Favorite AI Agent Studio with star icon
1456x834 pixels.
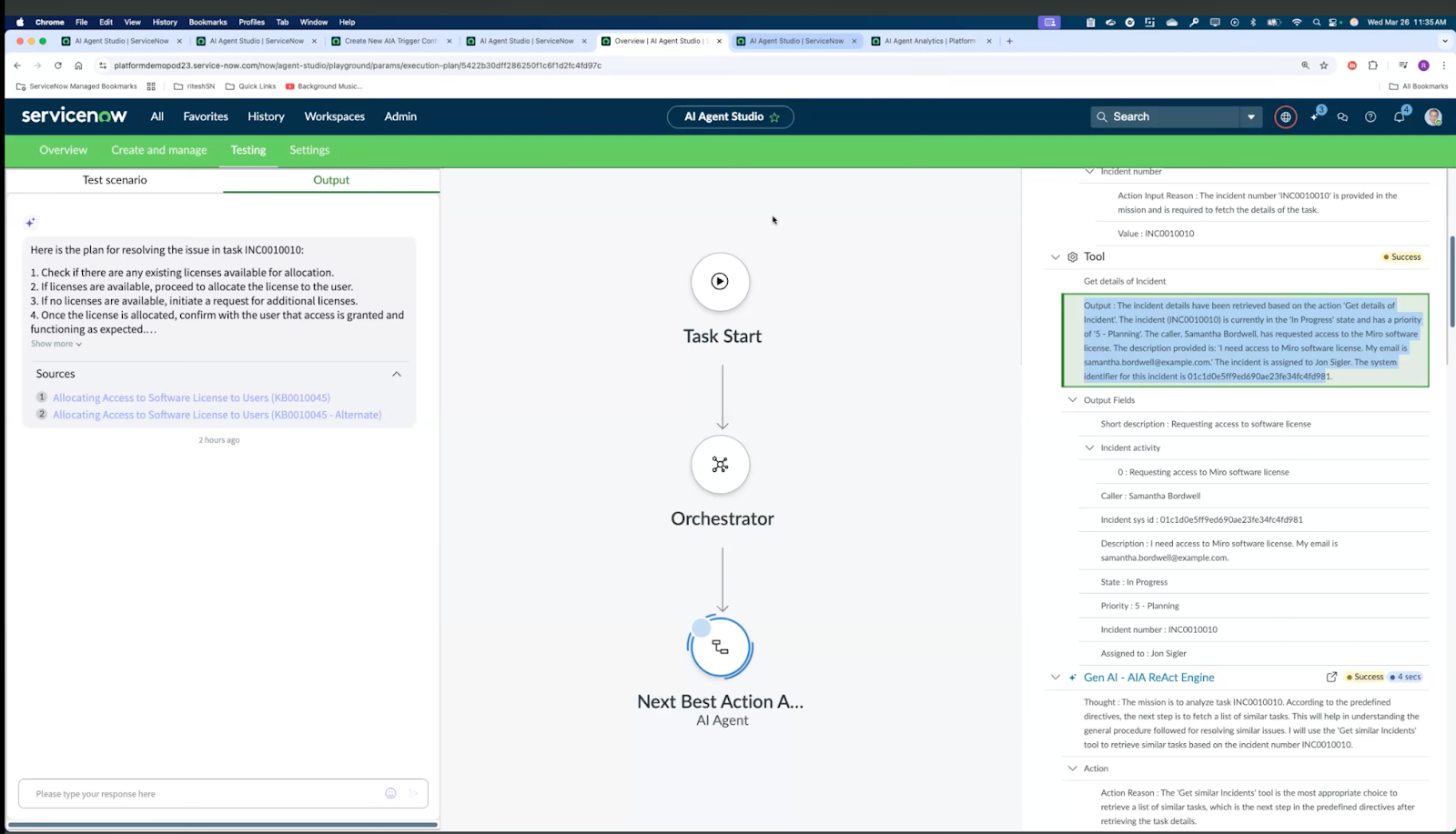click(774, 117)
